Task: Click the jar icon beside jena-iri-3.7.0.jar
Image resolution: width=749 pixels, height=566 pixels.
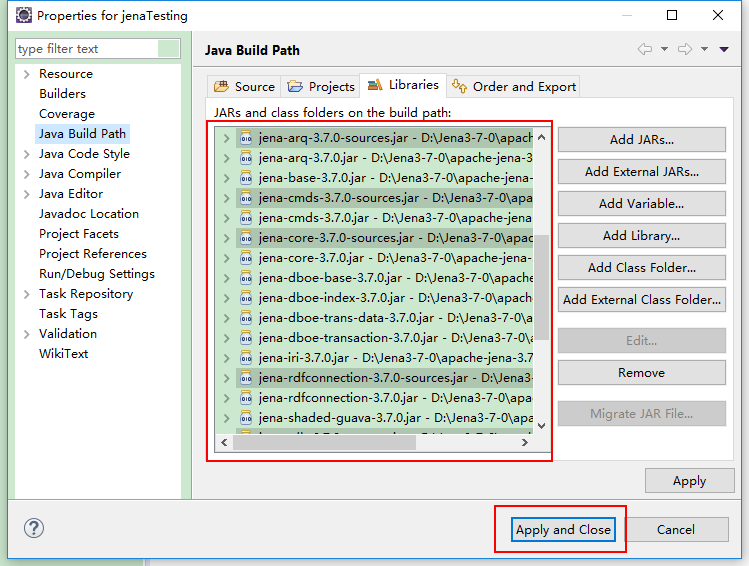Action: [x=246, y=358]
